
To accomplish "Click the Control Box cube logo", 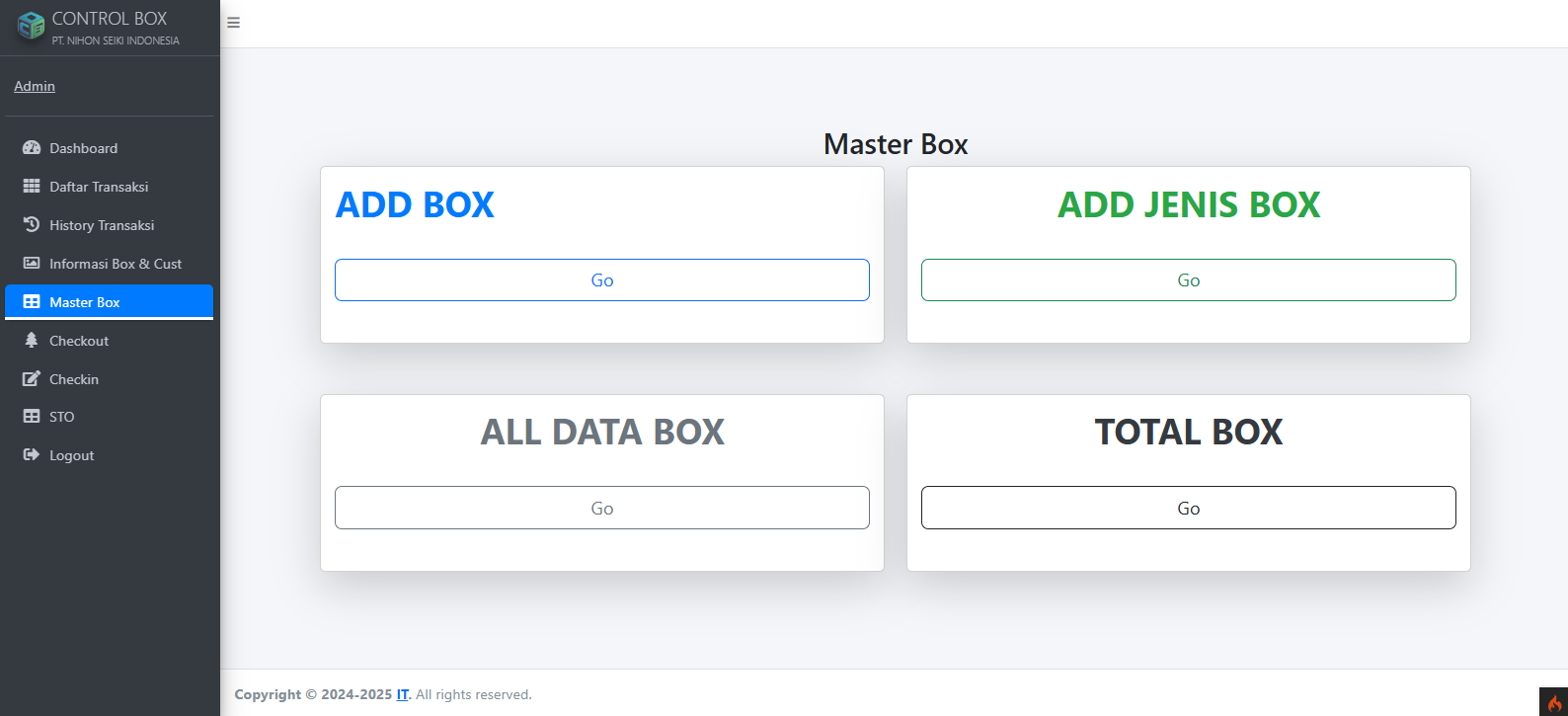I will tap(31, 26).
